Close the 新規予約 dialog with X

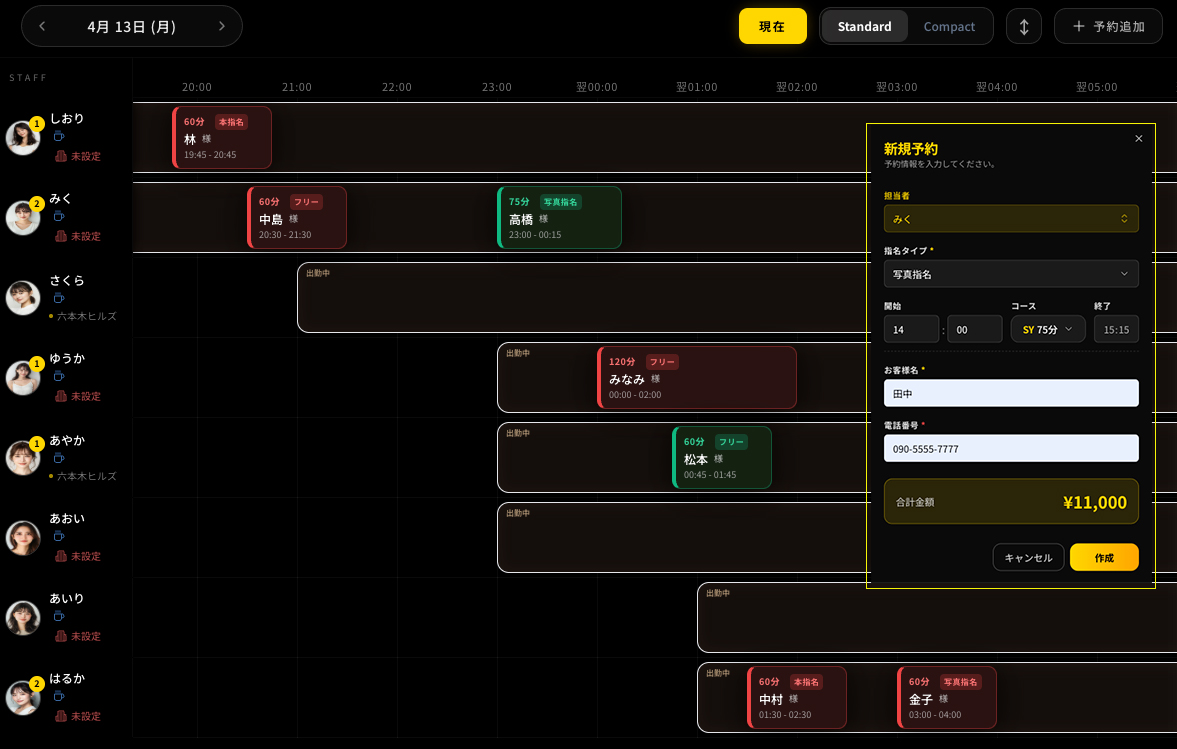[x=1138, y=139]
